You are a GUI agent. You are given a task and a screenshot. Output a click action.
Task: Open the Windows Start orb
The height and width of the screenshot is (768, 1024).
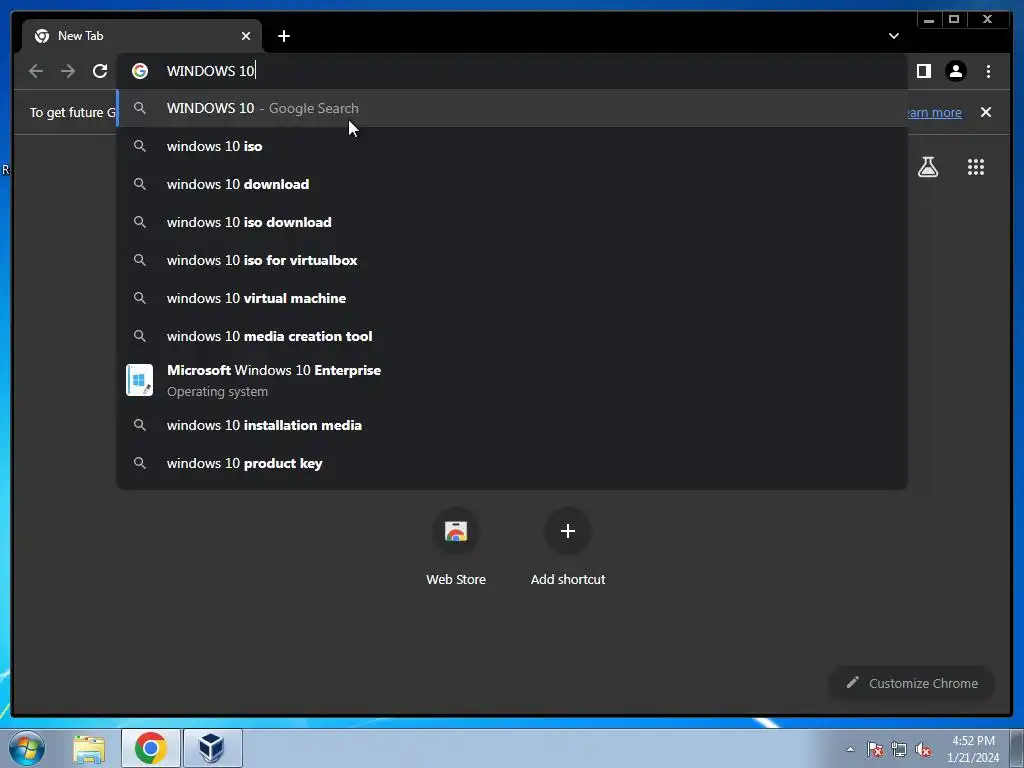(x=27, y=748)
